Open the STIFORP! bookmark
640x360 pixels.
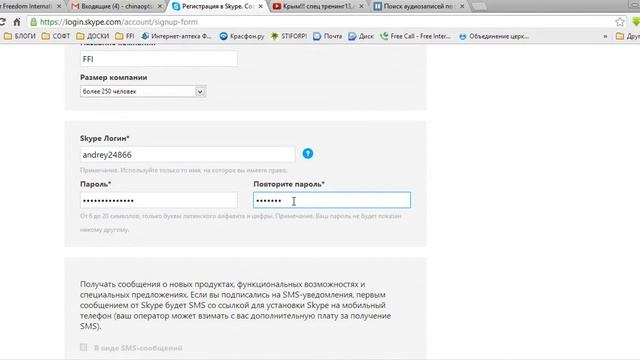pyautogui.click(x=289, y=36)
